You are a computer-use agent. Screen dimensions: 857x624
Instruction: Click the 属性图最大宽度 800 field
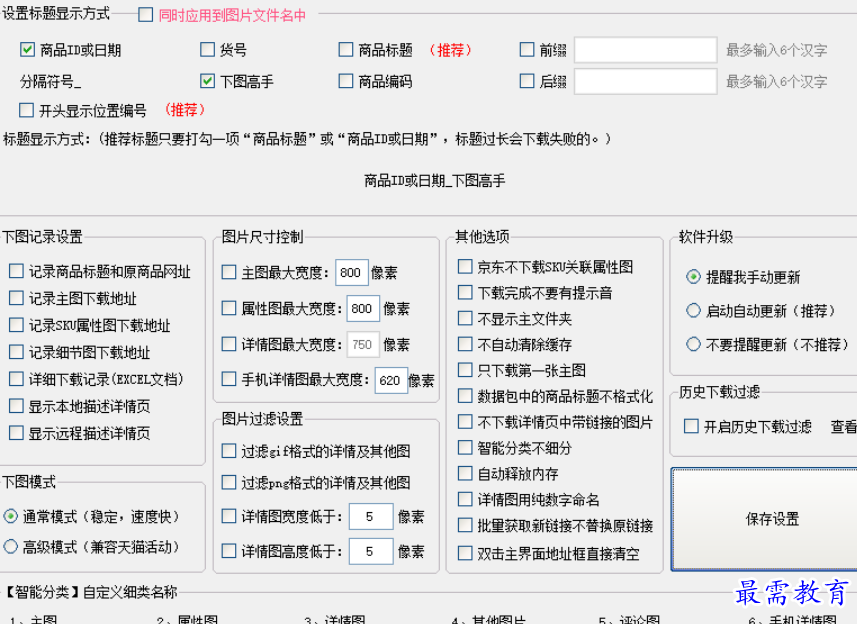point(363,309)
